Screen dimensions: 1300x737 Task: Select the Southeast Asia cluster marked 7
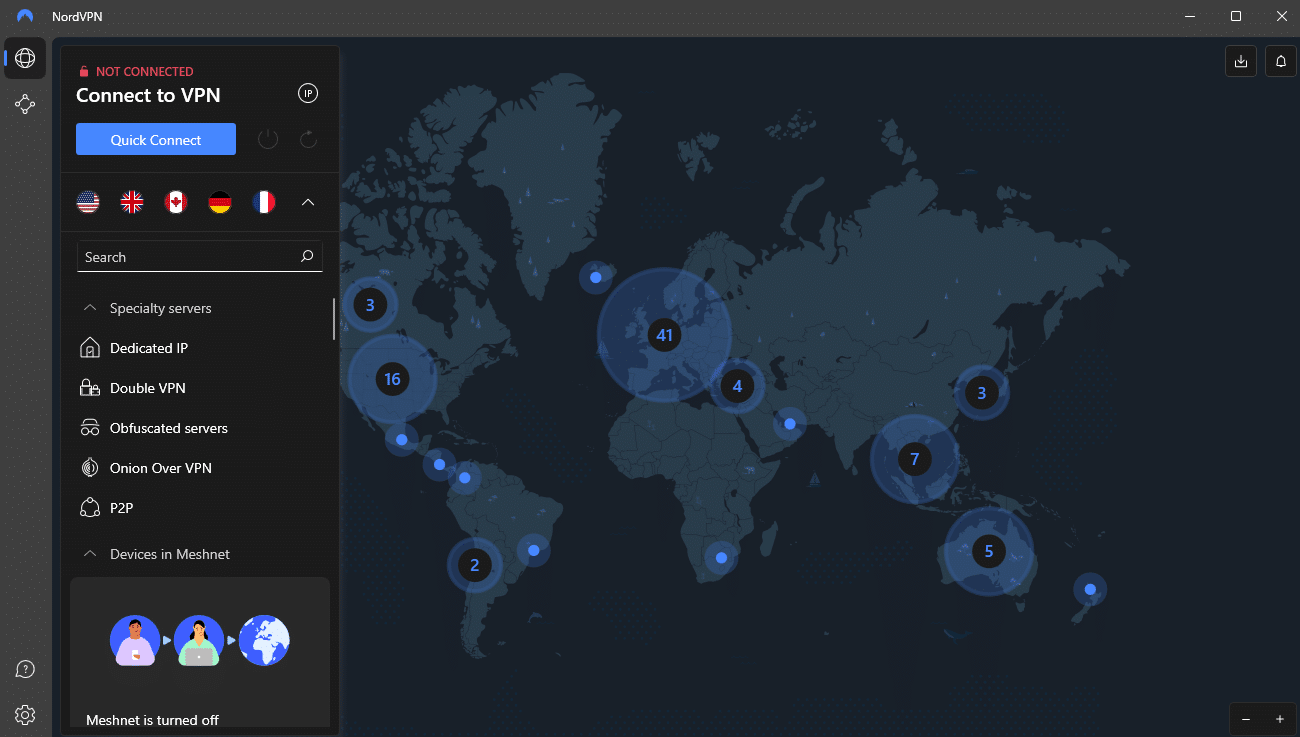pyautogui.click(x=914, y=459)
